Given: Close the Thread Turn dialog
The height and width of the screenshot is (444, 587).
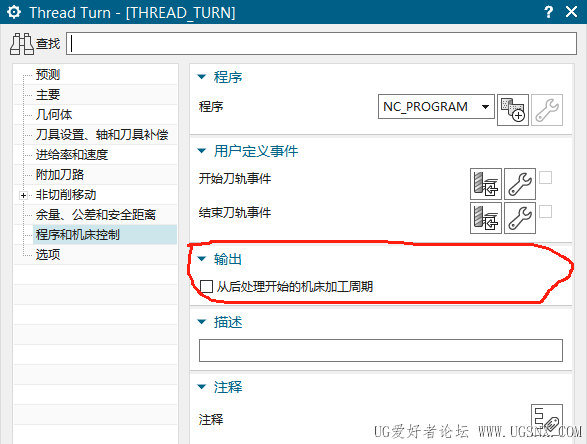Looking at the screenshot, I should [571, 12].
